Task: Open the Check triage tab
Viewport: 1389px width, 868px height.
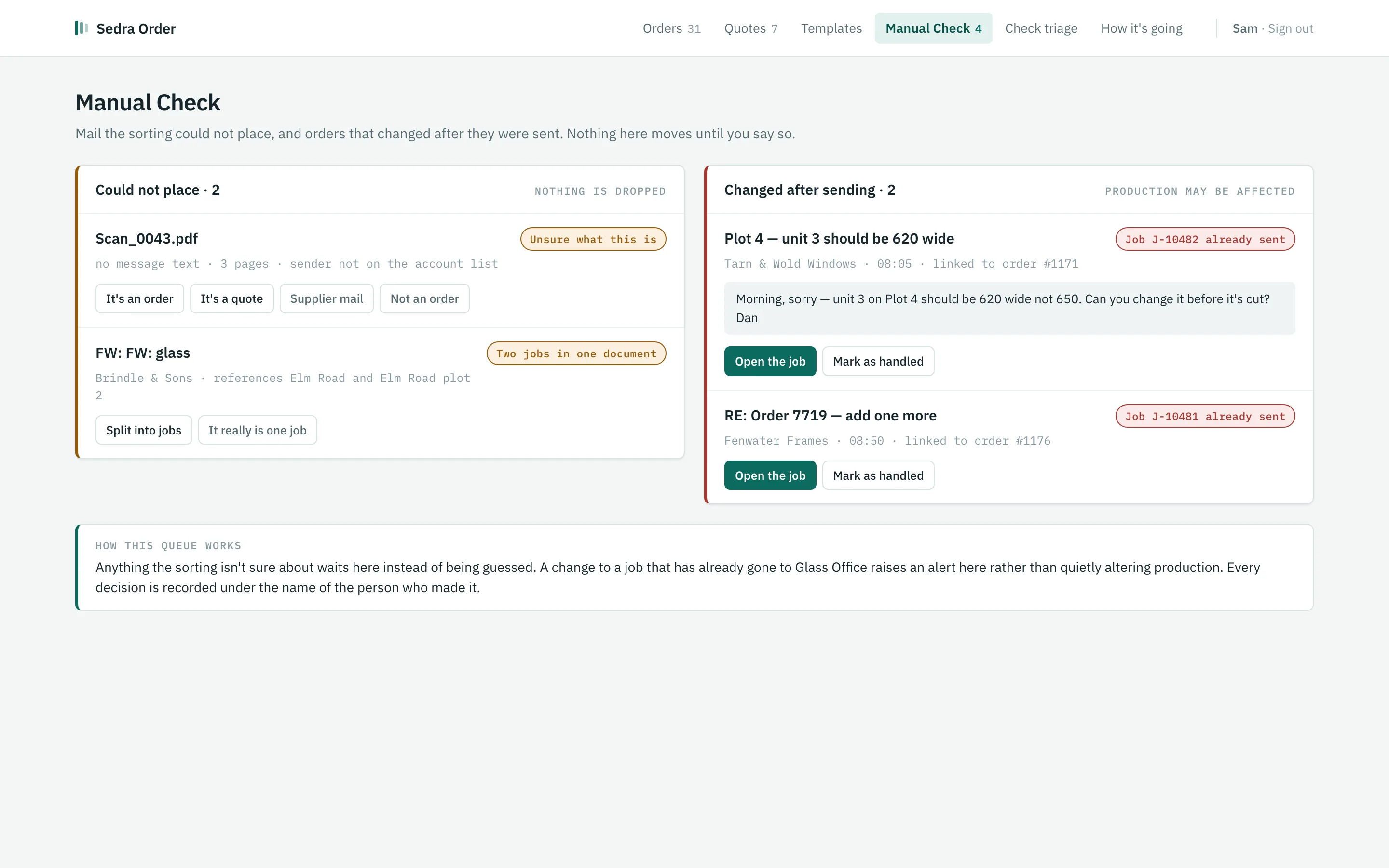Action: click(x=1041, y=28)
